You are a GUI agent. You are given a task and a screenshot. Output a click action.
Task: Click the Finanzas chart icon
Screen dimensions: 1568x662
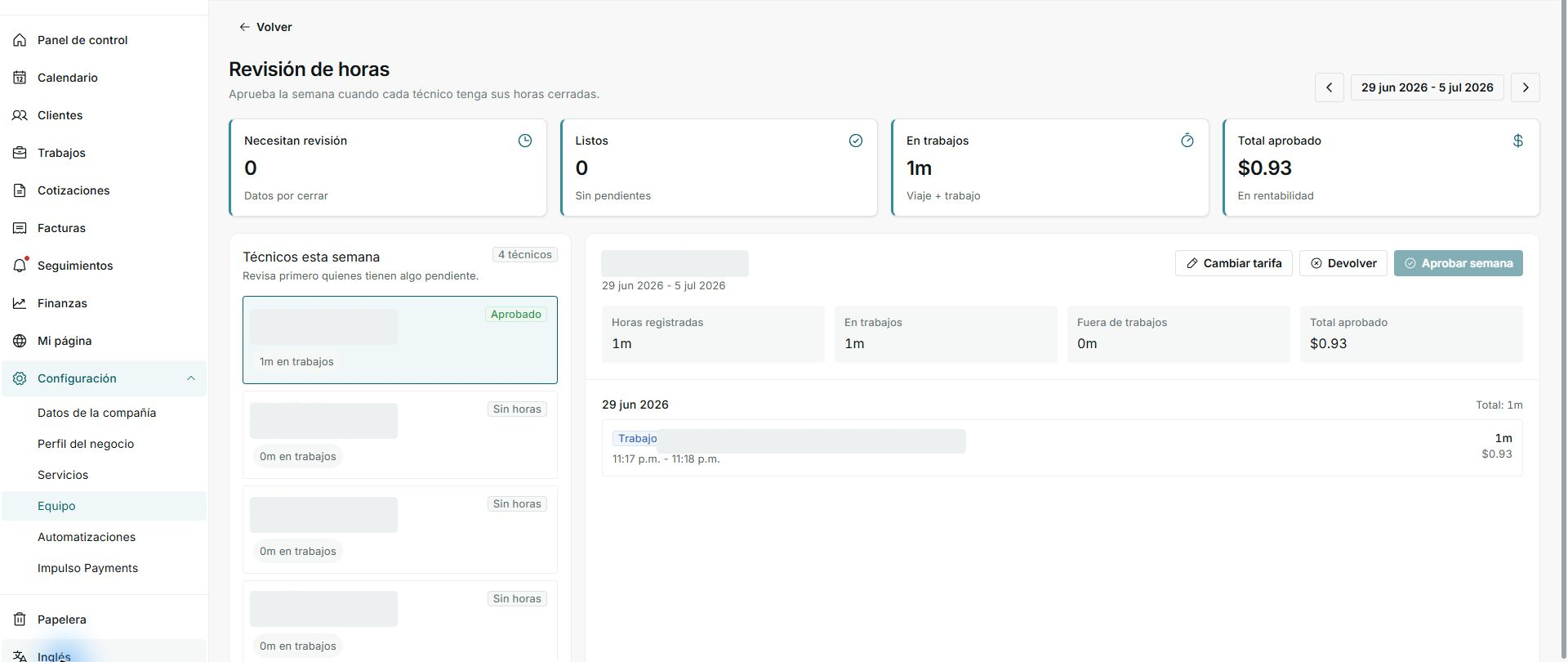20,303
